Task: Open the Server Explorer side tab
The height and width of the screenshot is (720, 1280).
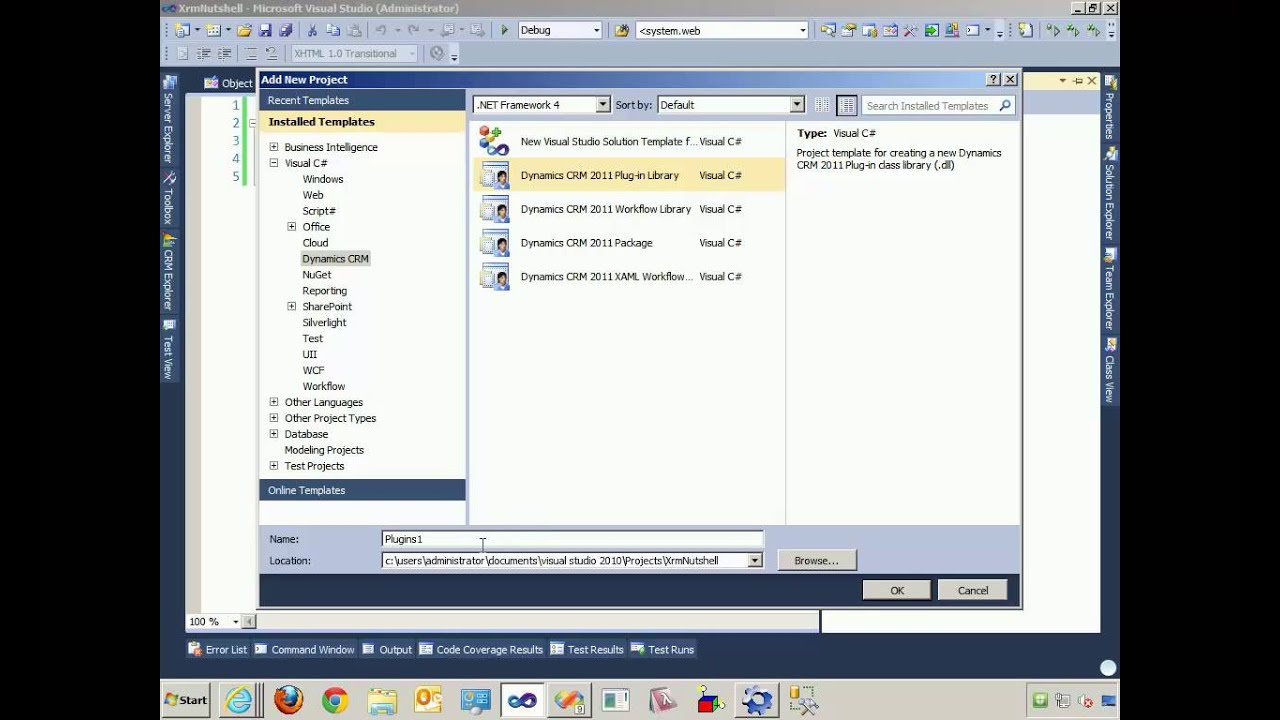Action: (x=169, y=120)
